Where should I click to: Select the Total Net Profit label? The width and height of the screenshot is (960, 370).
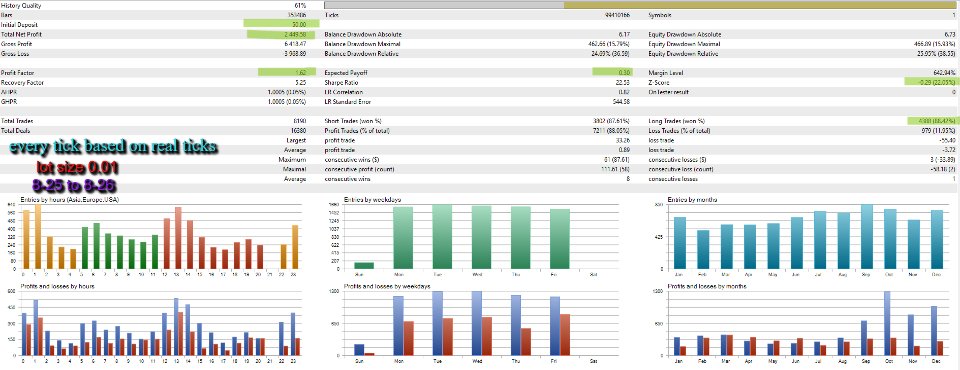[x=21, y=34]
